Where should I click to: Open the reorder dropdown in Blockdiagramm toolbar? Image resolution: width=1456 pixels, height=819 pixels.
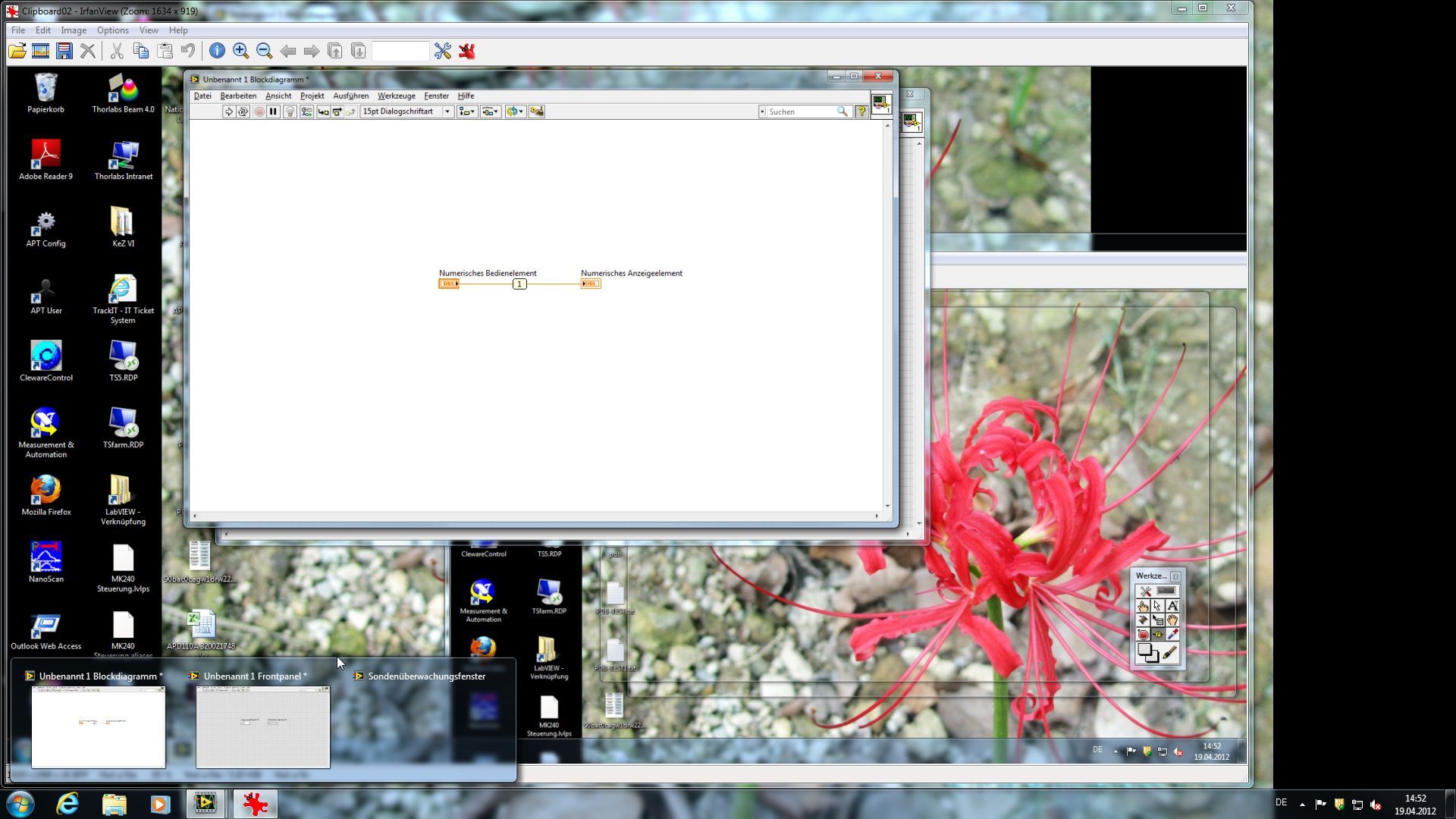515,111
